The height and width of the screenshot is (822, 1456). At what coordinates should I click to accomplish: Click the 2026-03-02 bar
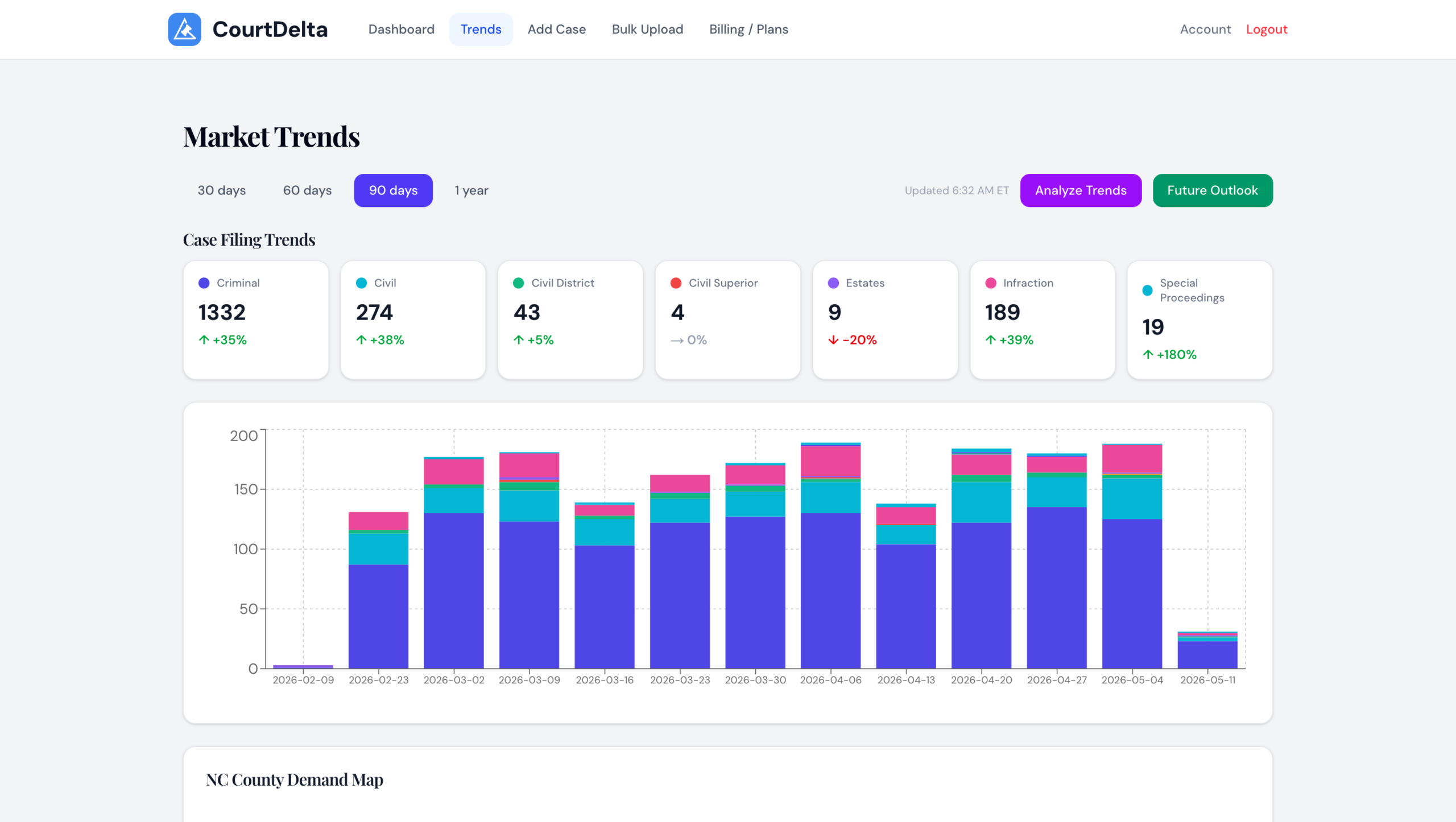454,563
